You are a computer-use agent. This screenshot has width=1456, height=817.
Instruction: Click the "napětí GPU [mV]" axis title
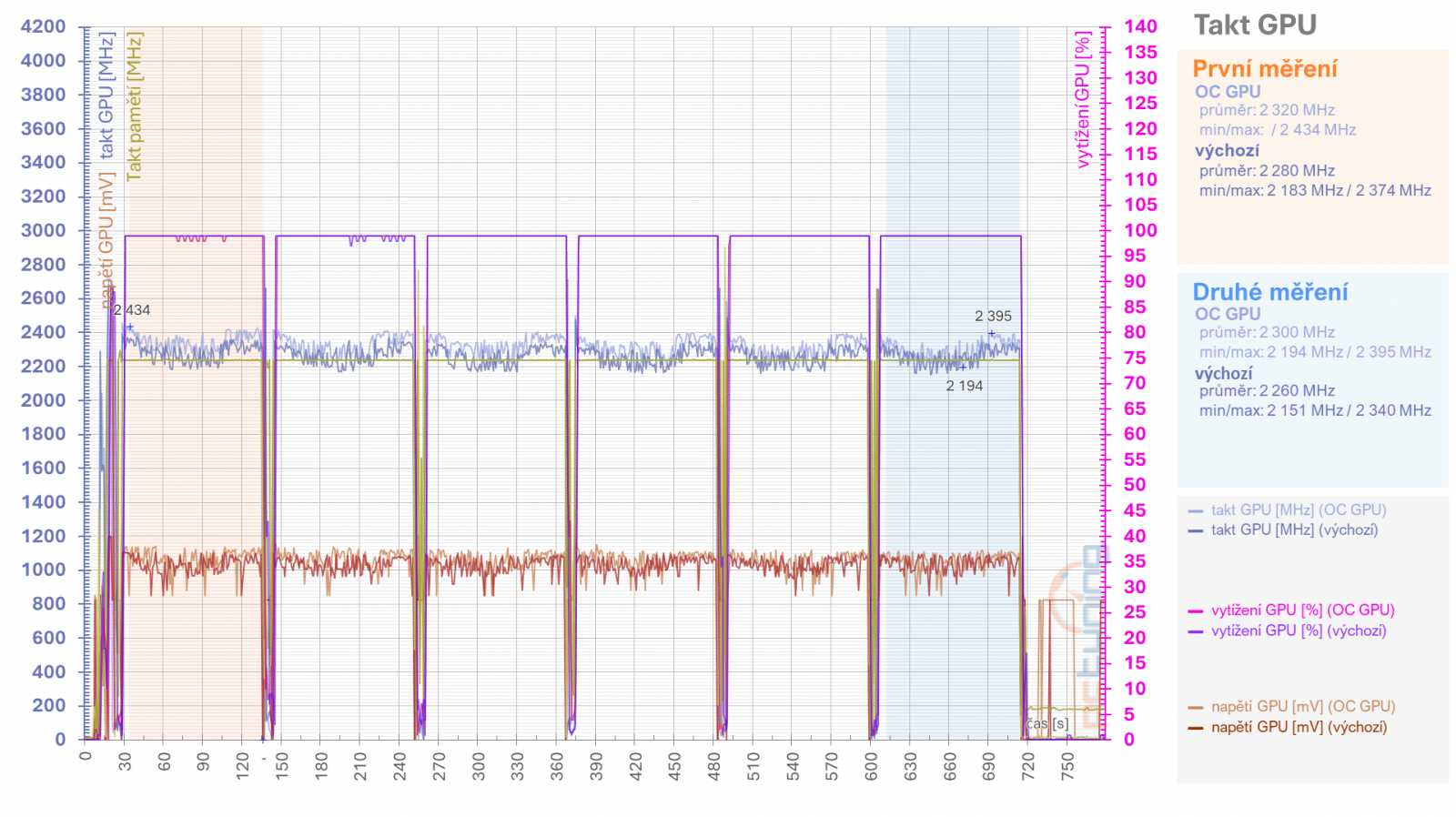(106, 241)
